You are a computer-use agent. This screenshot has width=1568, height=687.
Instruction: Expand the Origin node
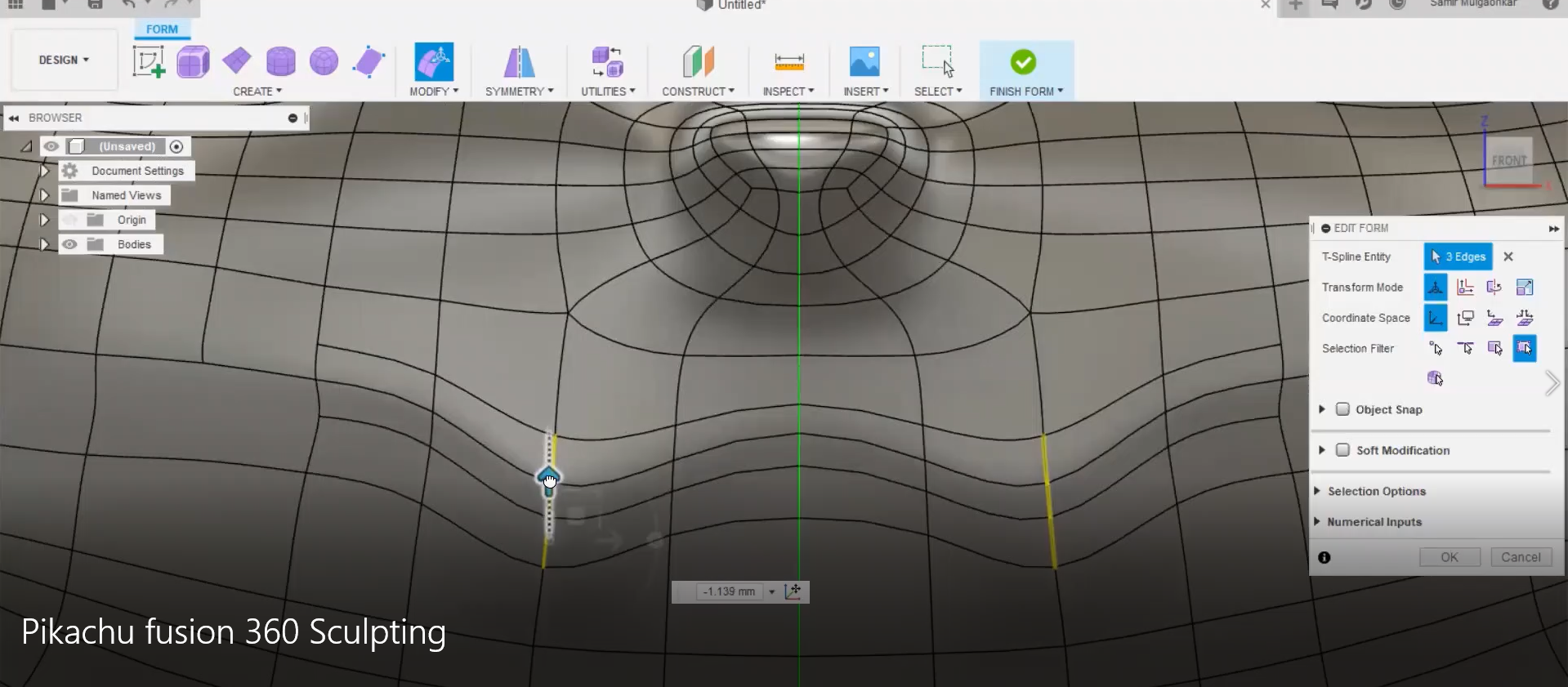pyautogui.click(x=45, y=220)
